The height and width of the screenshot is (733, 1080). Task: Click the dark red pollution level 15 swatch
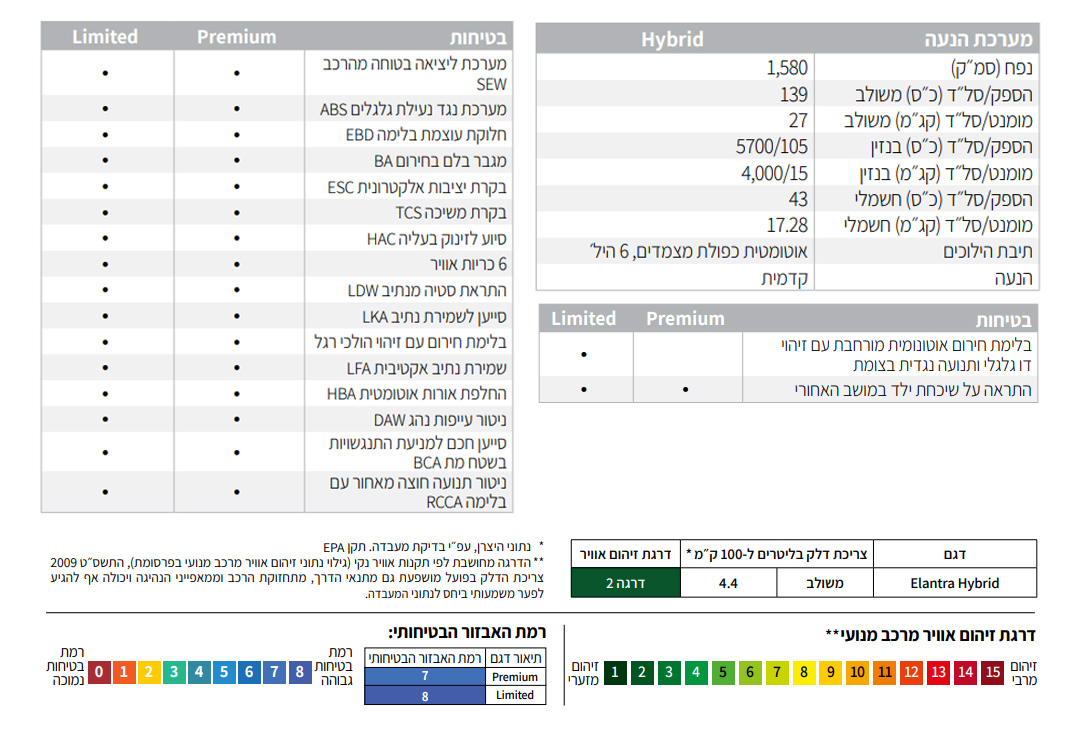[x=992, y=672]
